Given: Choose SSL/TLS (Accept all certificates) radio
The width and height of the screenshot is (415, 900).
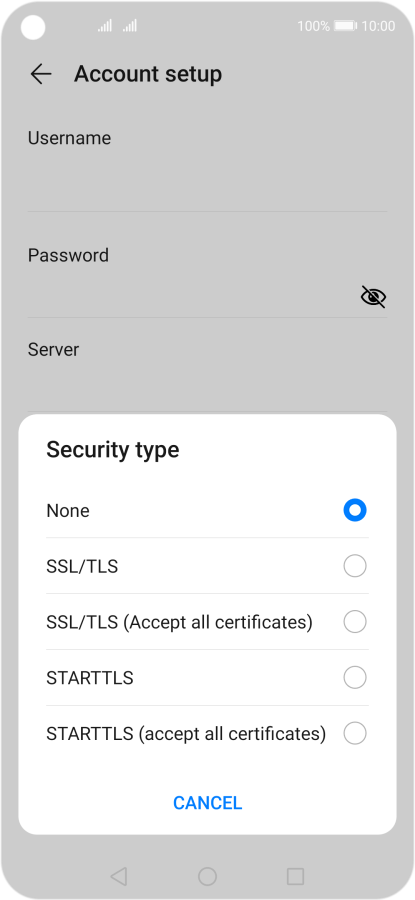Looking at the screenshot, I should click(355, 622).
